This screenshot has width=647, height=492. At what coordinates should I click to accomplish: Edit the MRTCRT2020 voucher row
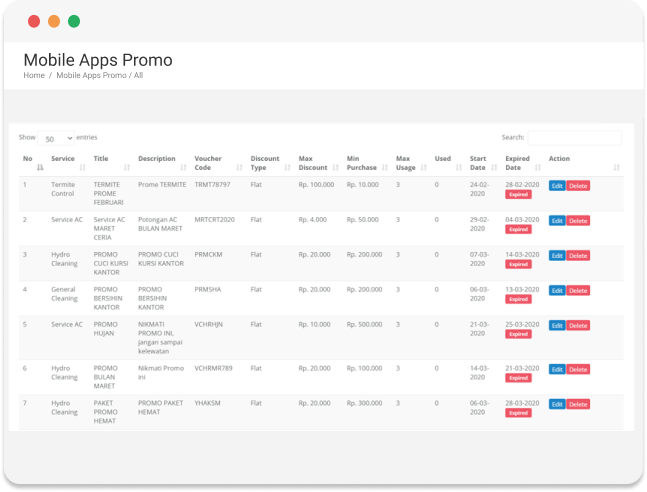(557, 221)
